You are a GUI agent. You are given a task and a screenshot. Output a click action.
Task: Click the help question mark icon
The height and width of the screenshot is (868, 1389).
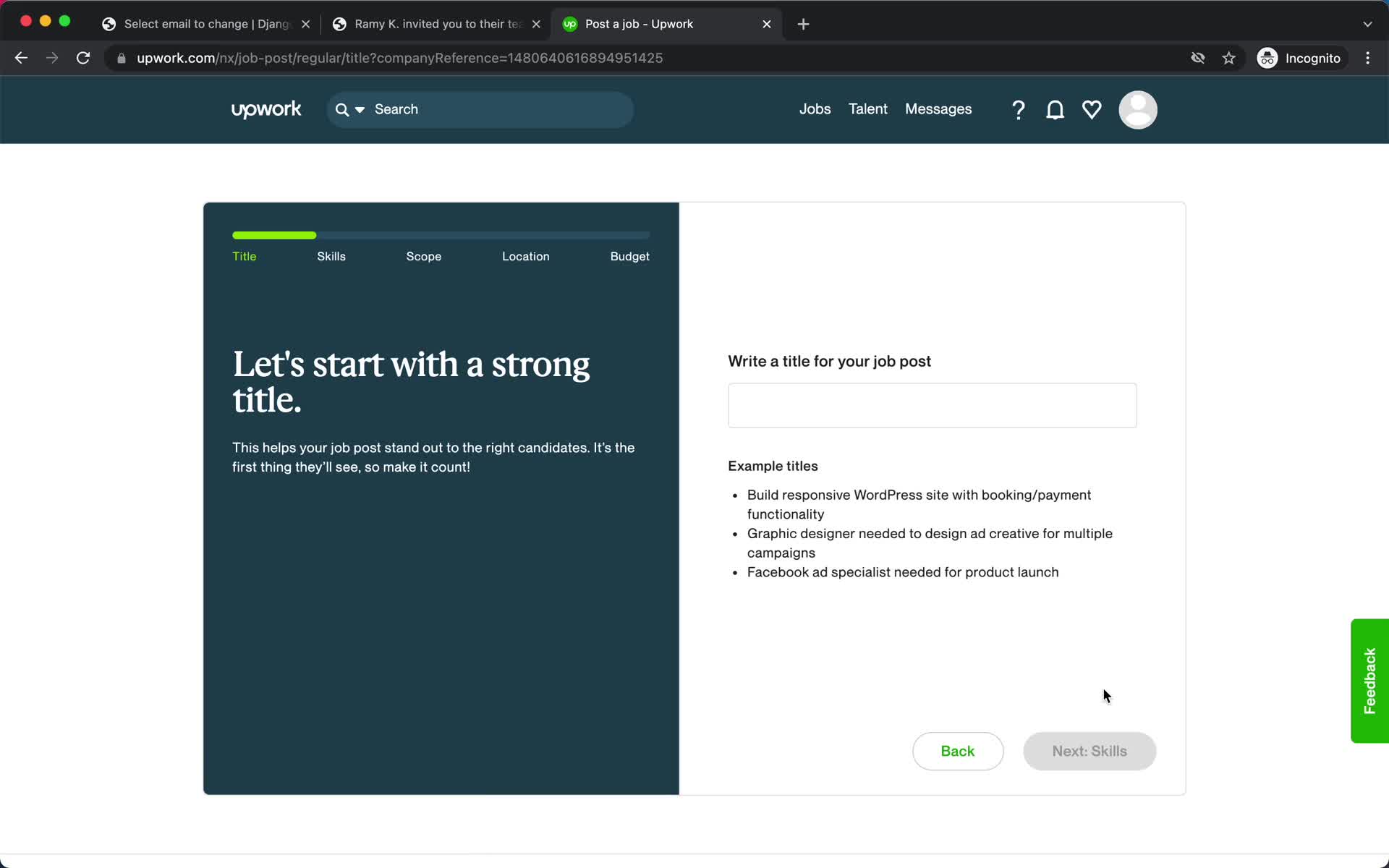1018,109
